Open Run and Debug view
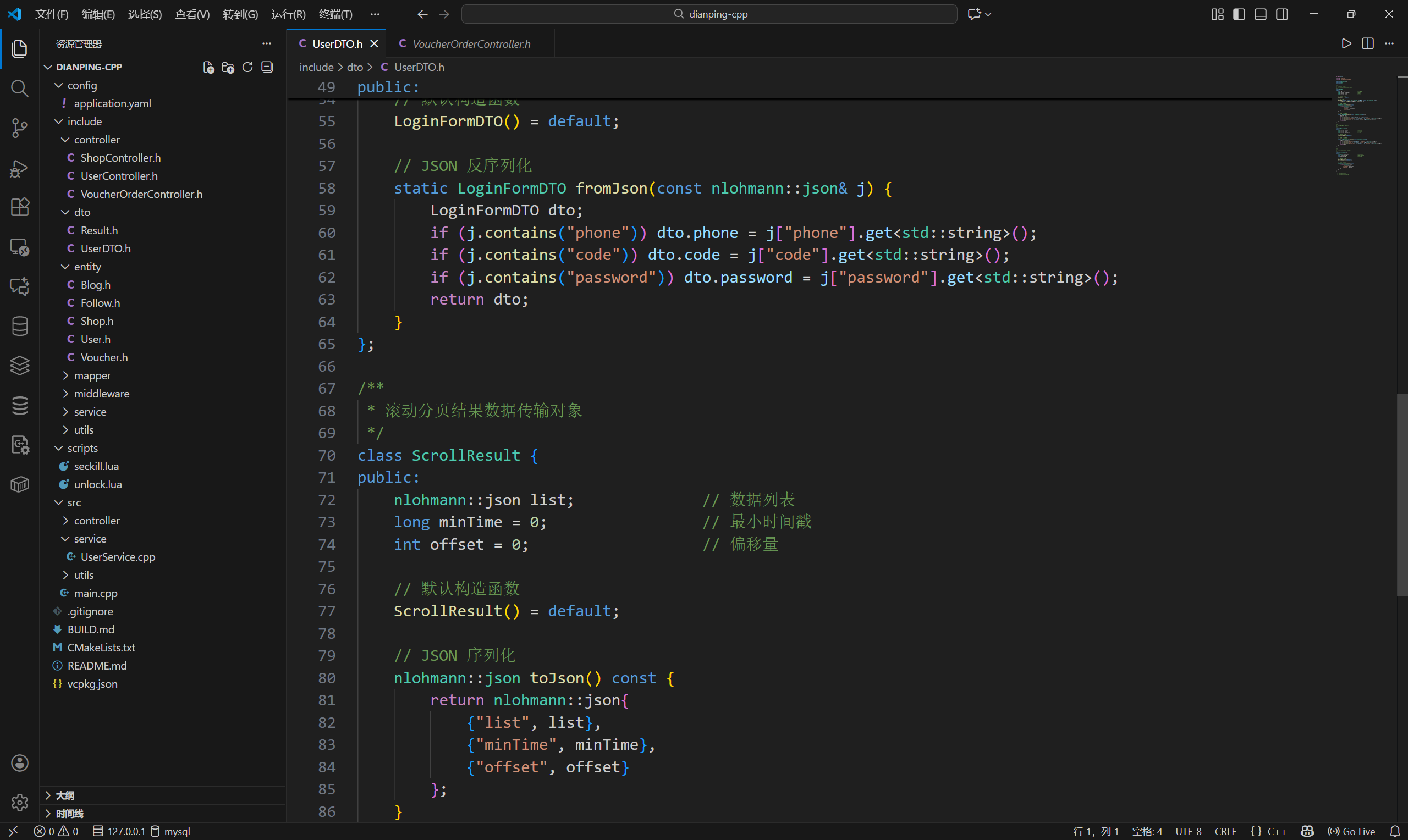This screenshot has width=1408, height=840. pos(19,168)
